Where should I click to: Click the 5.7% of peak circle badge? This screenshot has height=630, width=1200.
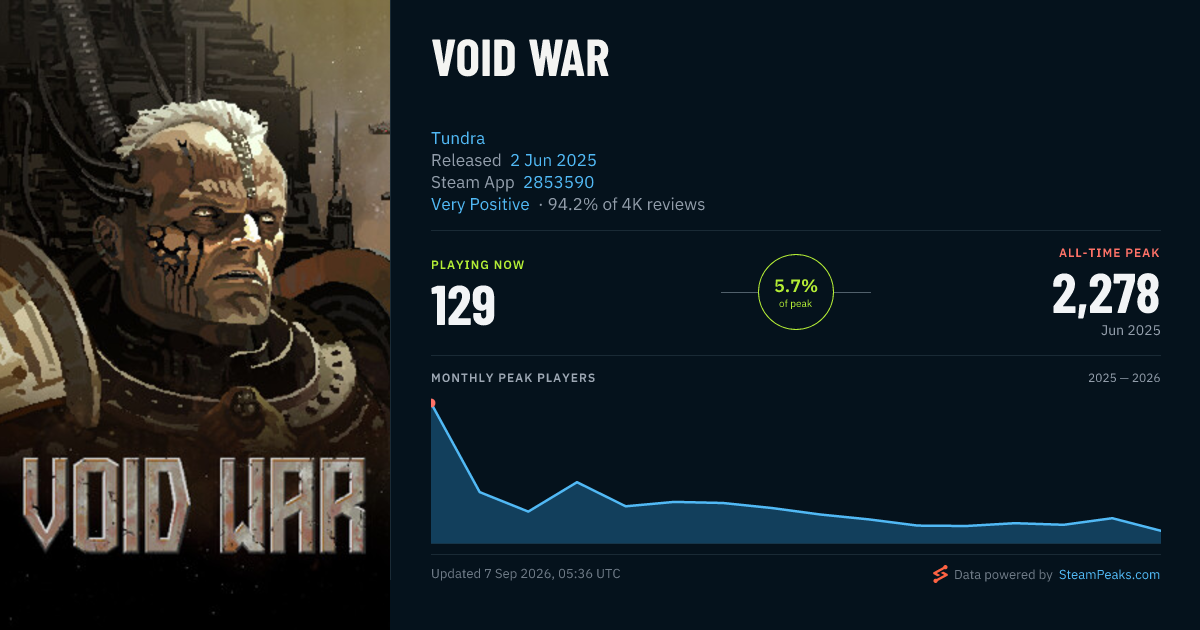(796, 292)
